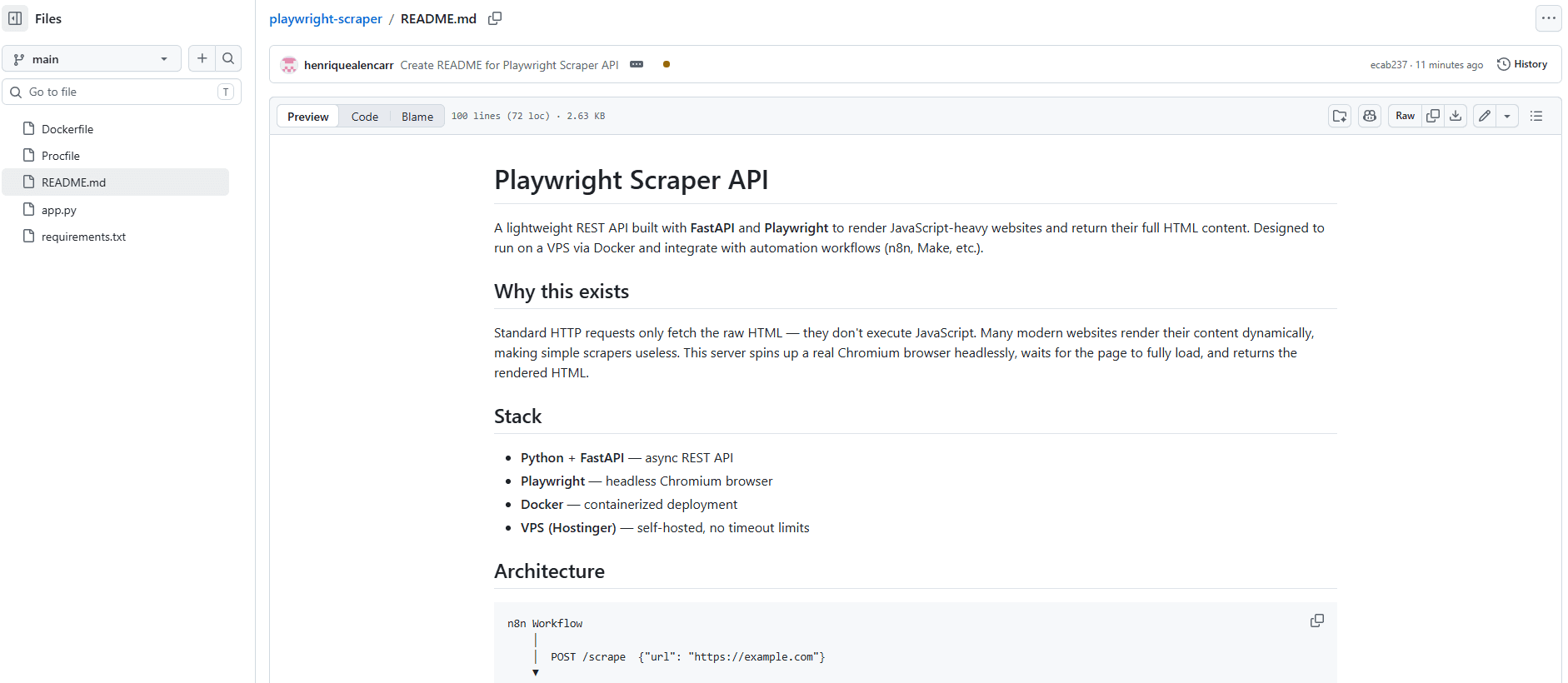Viewport: 1568px width, 683px height.
Task: Click the edit file pencil icon
Action: (1485, 116)
